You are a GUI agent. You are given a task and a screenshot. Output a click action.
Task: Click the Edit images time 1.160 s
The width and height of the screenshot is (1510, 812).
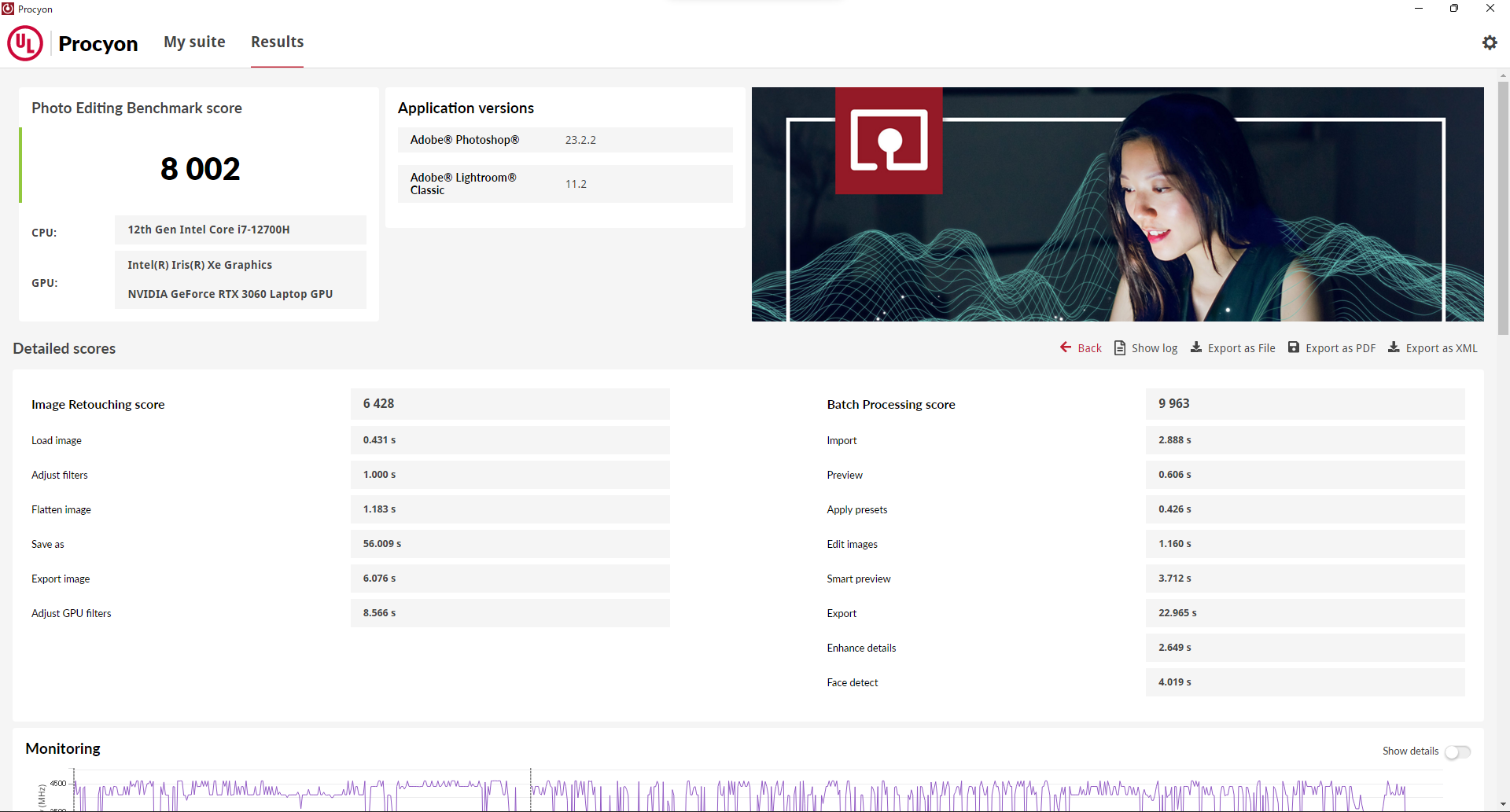[1174, 544]
